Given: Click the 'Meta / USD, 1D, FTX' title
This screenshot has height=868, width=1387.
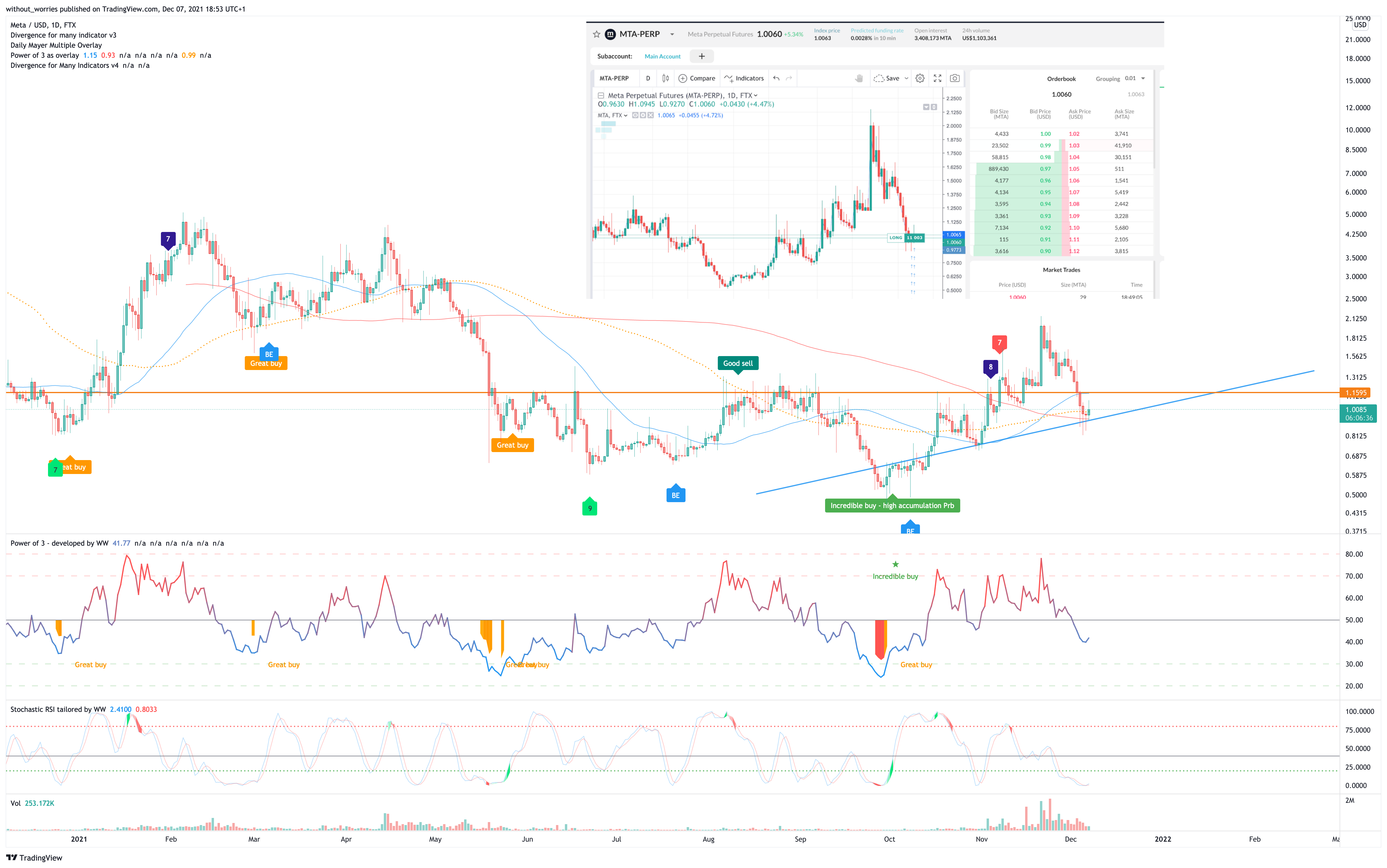Looking at the screenshot, I should click(43, 25).
